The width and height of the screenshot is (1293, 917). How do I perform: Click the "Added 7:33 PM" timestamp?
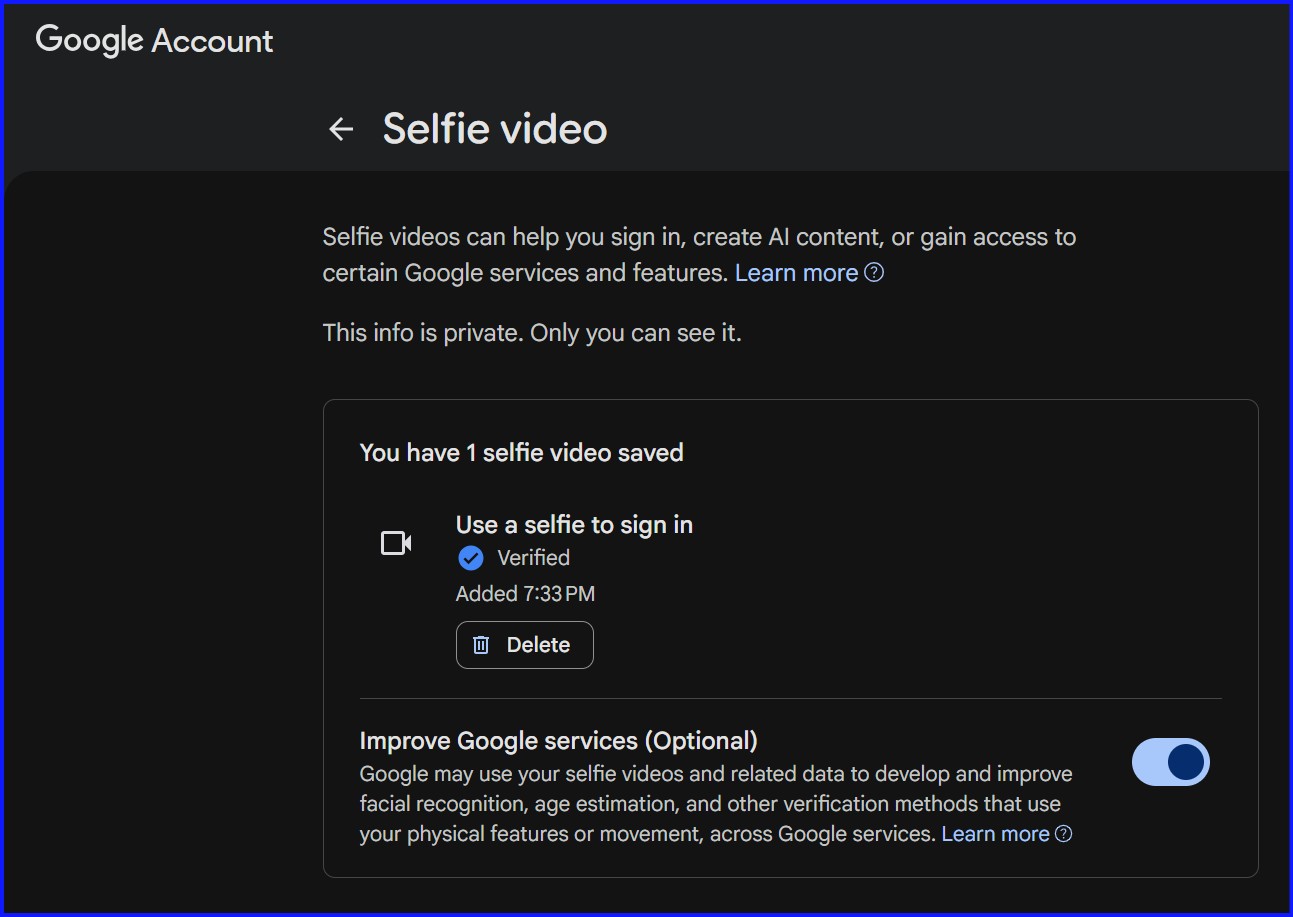(x=525, y=594)
